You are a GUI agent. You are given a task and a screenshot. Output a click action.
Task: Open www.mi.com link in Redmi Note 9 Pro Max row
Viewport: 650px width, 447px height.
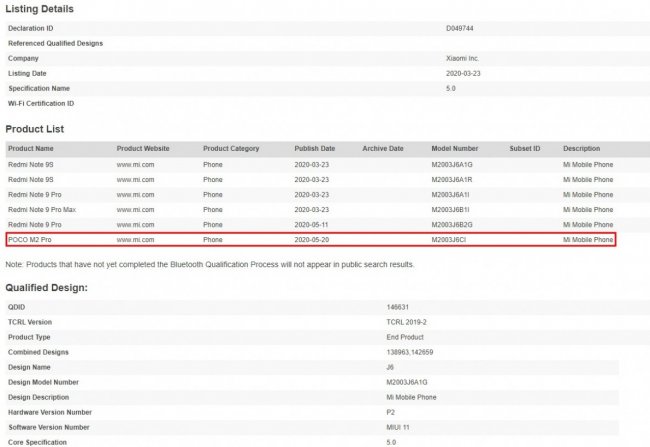(135, 209)
